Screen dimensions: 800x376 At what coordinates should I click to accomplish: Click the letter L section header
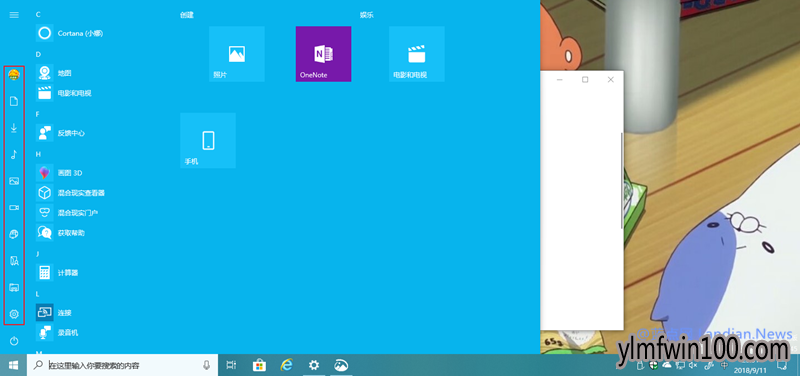pyautogui.click(x=38, y=294)
